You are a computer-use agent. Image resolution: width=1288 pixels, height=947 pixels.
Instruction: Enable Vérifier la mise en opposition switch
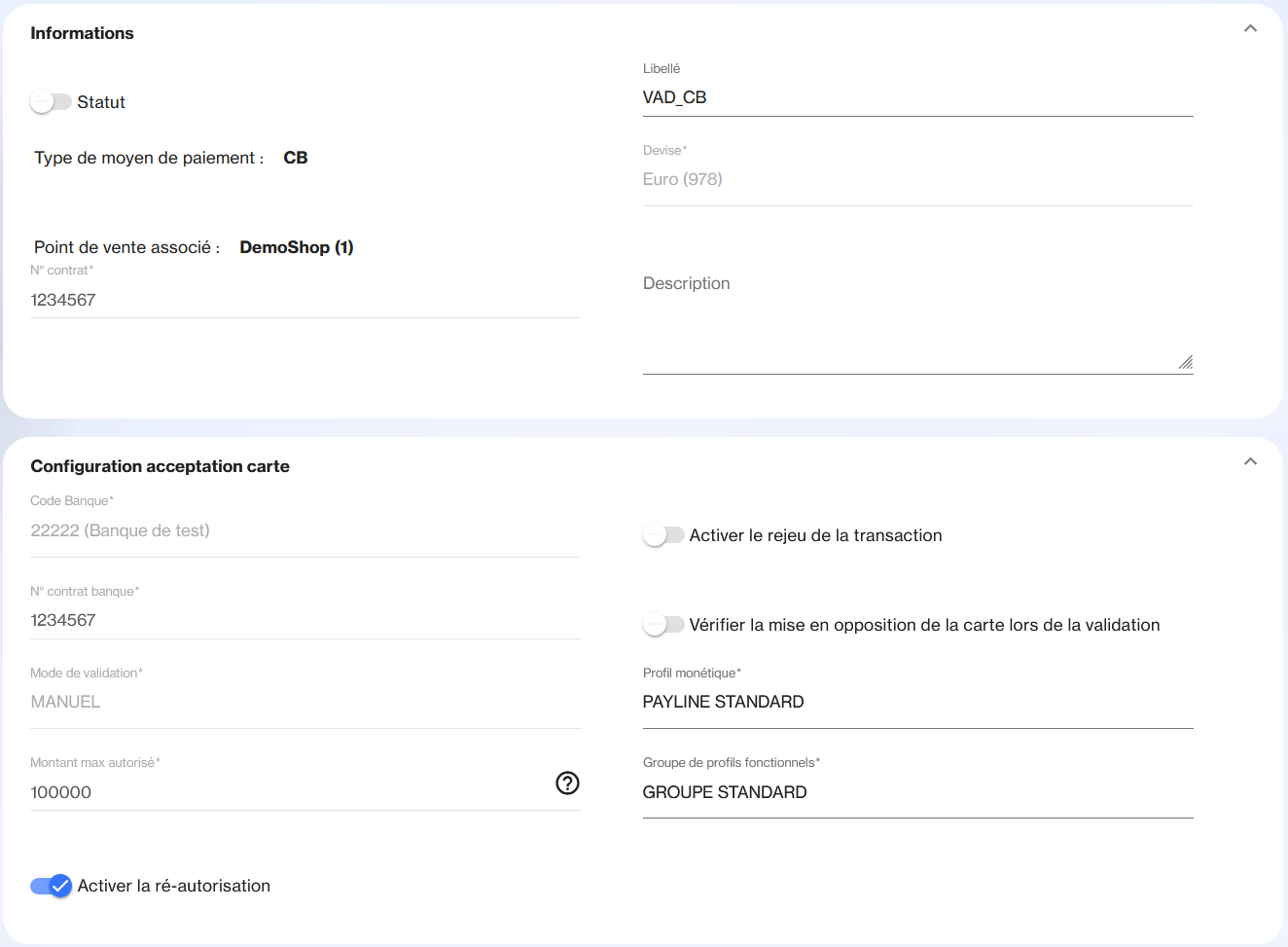point(663,624)
